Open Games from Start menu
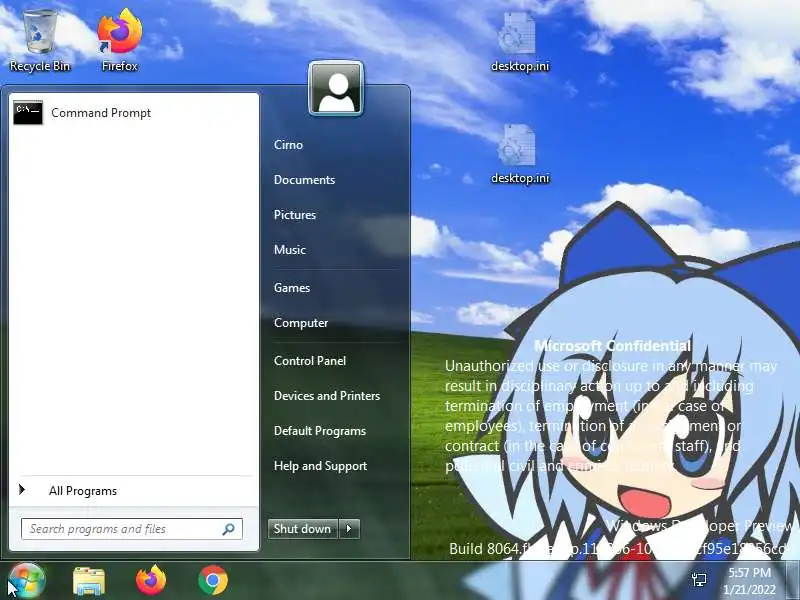This screenshot has height=600, width=800. coord(292,288)
